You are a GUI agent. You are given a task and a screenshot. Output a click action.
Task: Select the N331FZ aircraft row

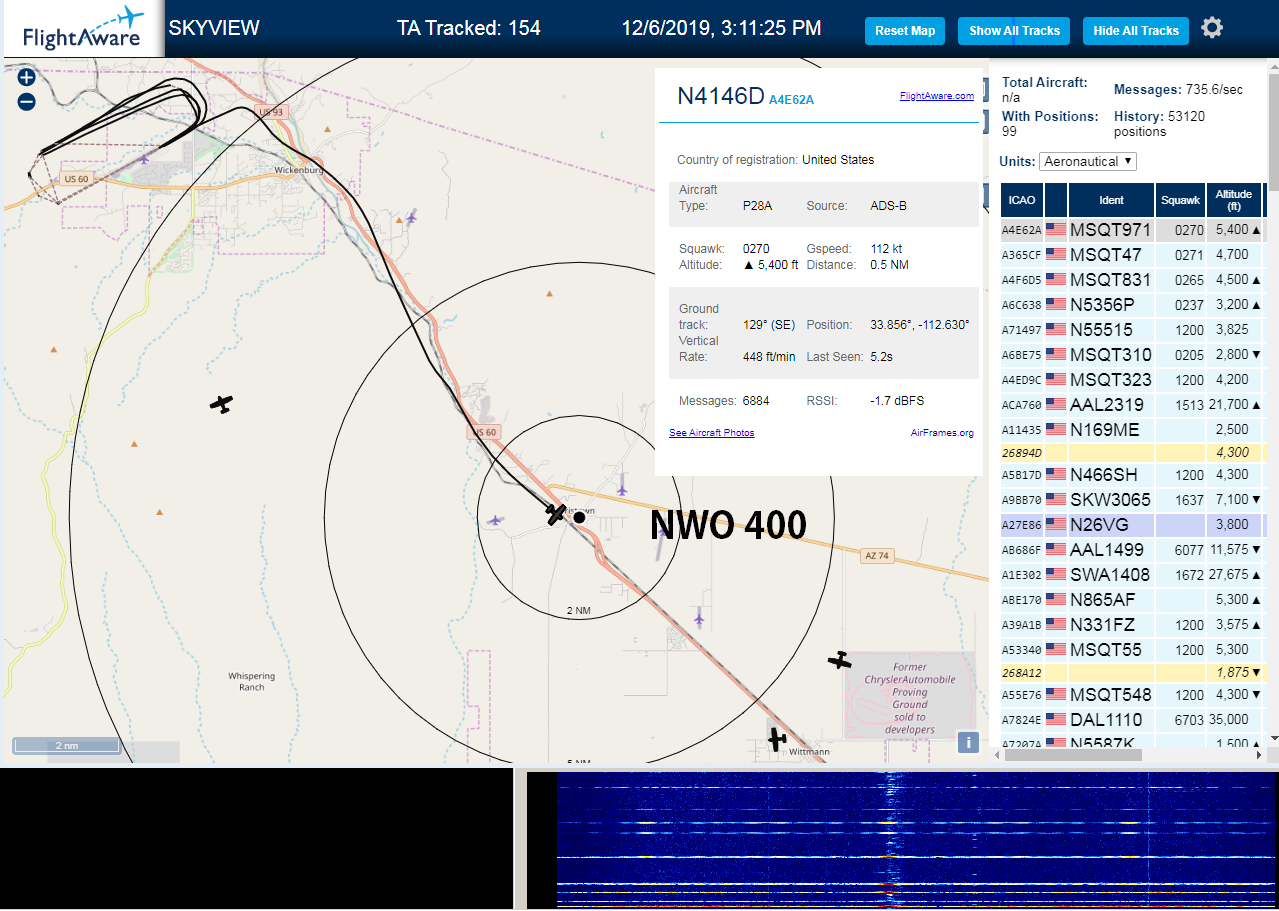[1132, 625]
